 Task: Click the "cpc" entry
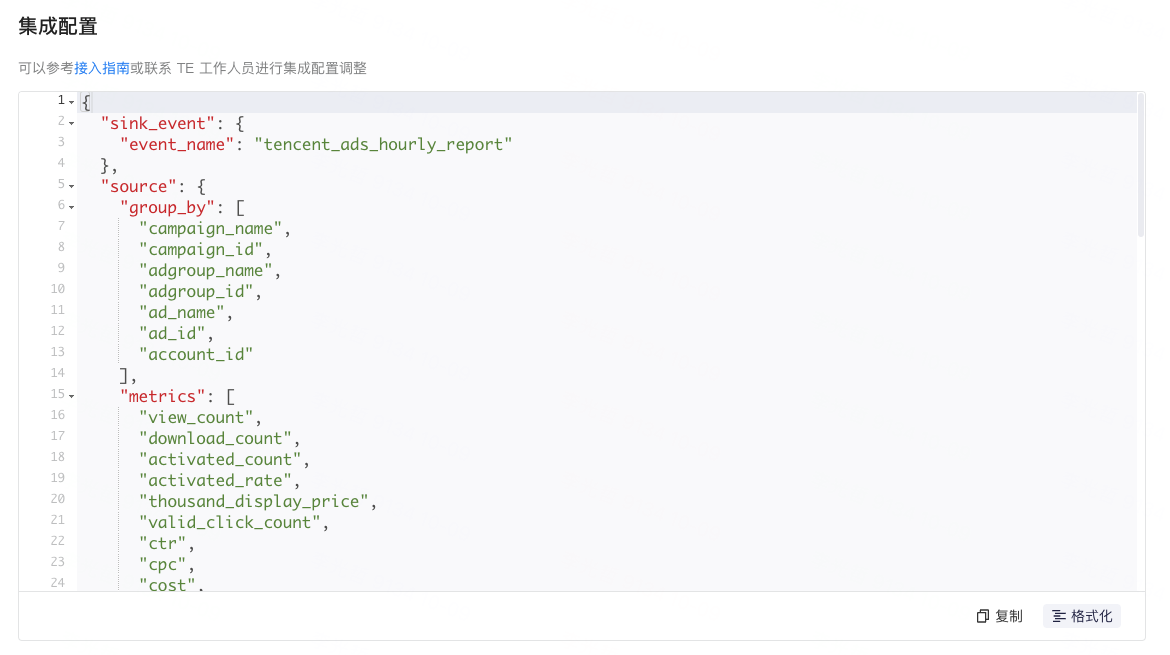pos(163,564)
